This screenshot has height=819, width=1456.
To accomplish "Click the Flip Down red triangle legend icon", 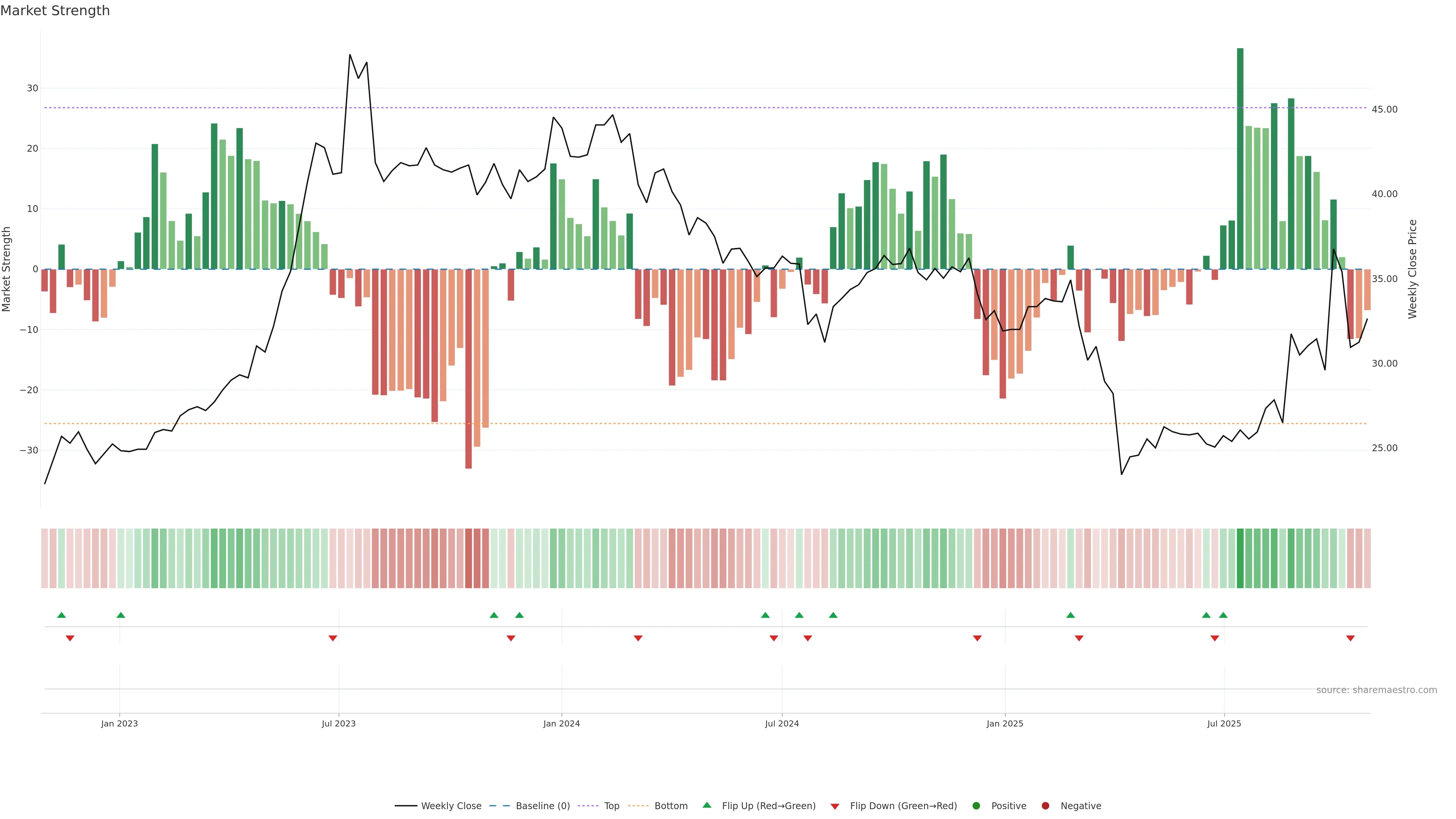I will 835,806.
